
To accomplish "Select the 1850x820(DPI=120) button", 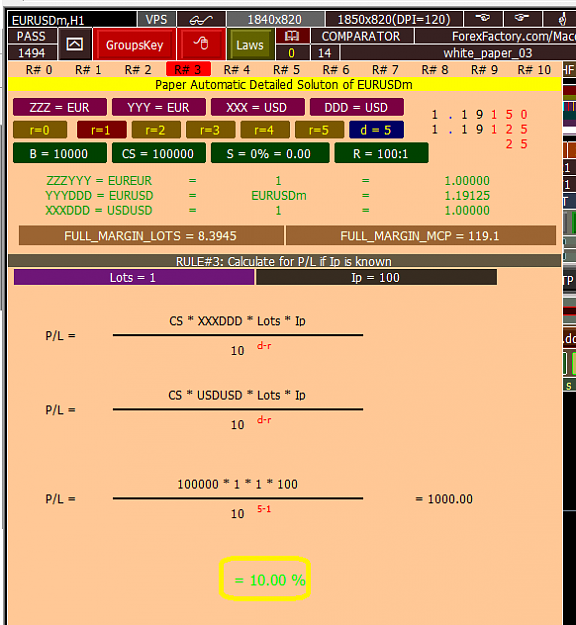I will (x=394, y=19).
